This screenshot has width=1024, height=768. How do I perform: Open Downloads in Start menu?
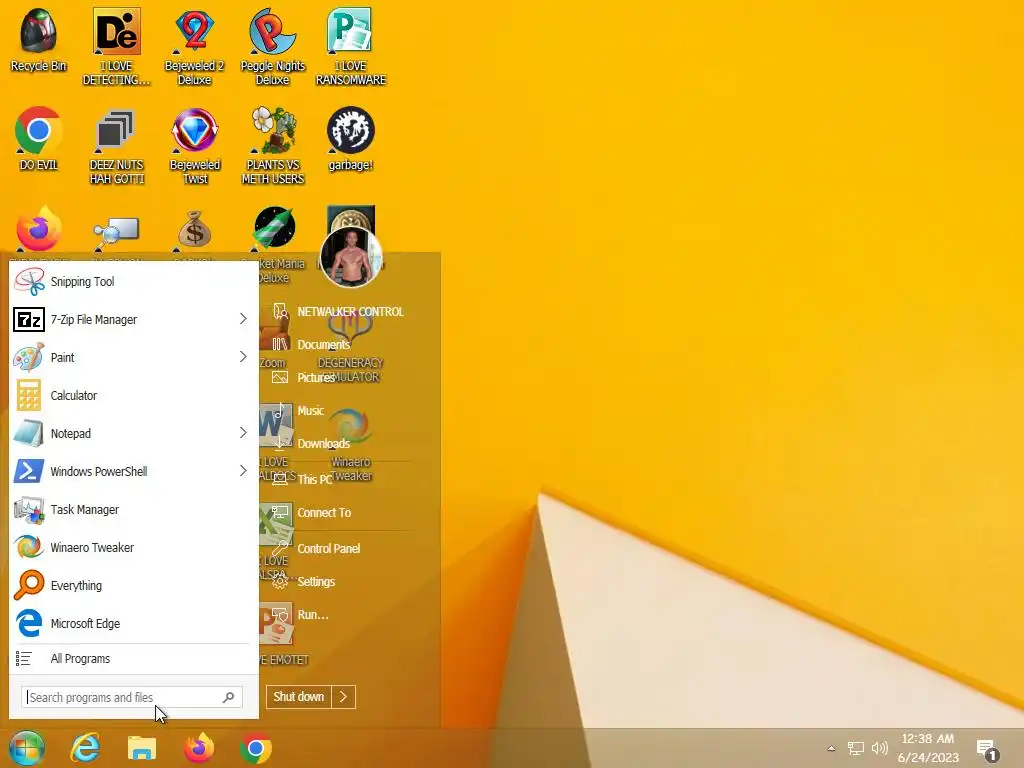[311, 443]
